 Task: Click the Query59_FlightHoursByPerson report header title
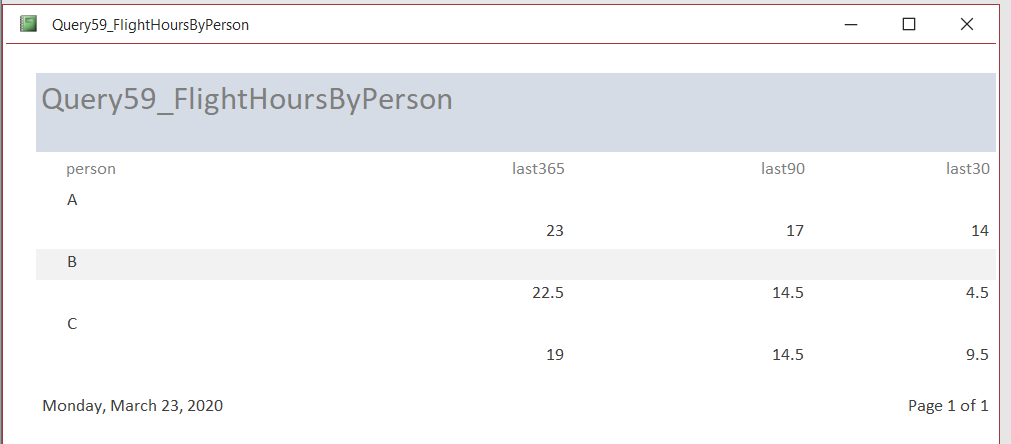click(247, 99)
